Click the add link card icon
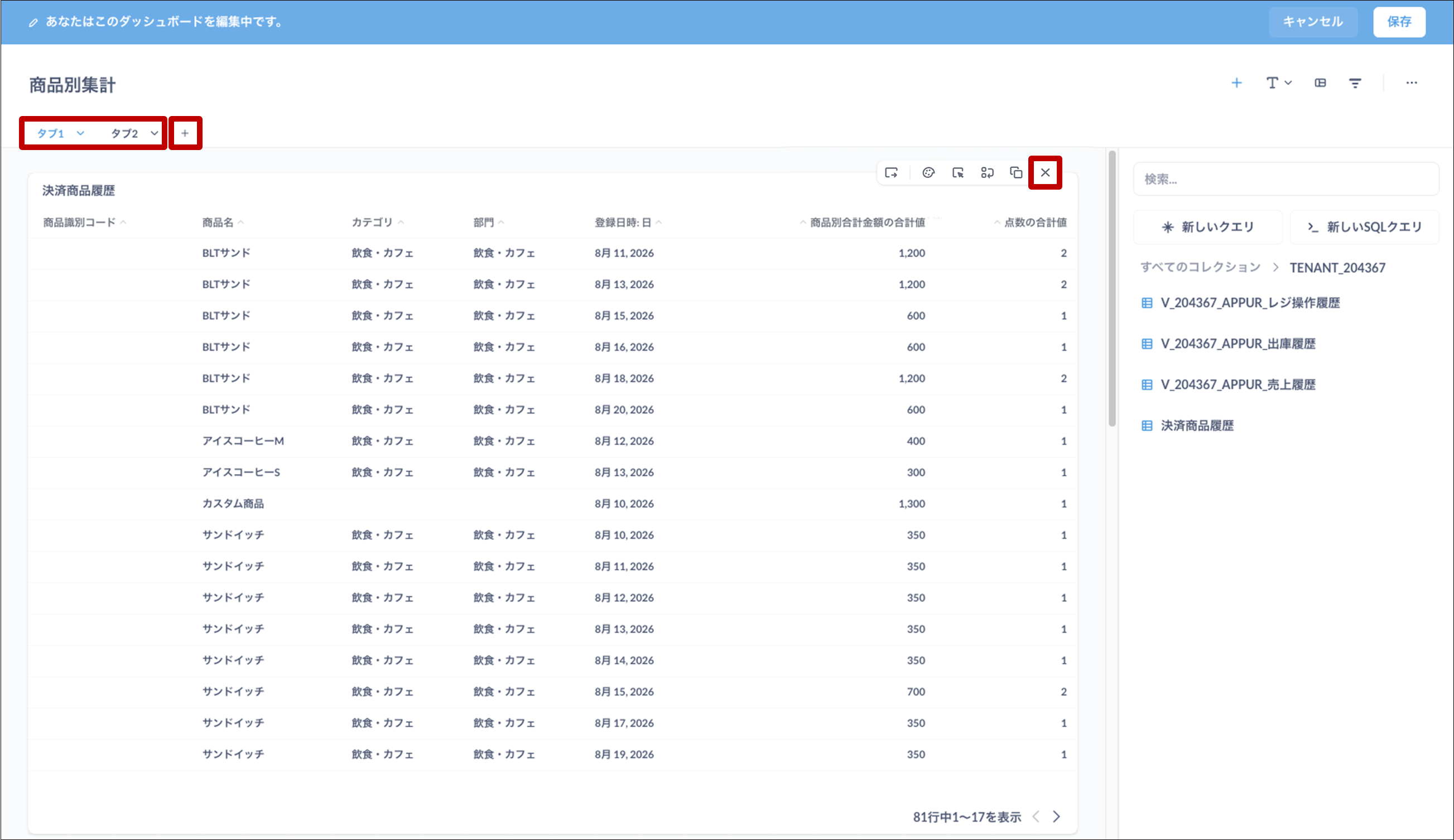 click(1320, 83)
